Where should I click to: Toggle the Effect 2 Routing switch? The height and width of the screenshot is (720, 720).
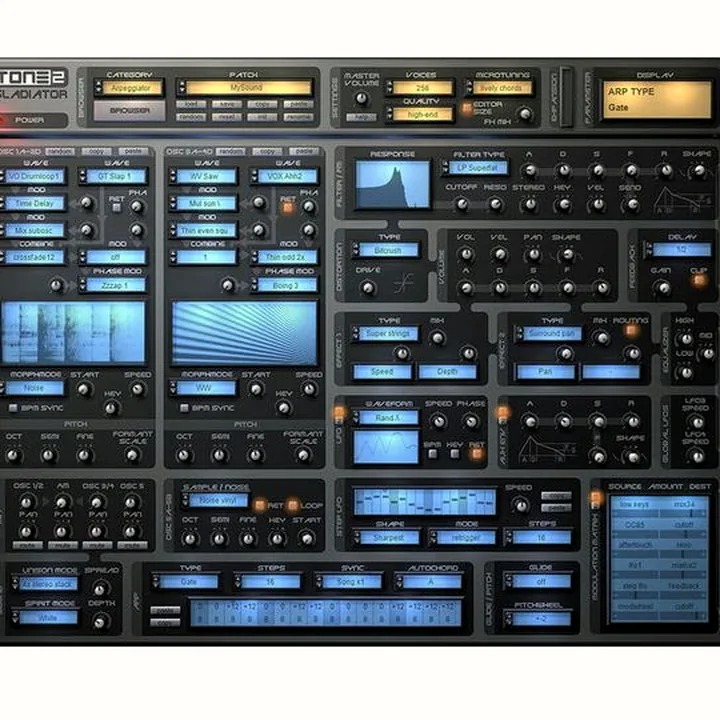pos(631,330)
